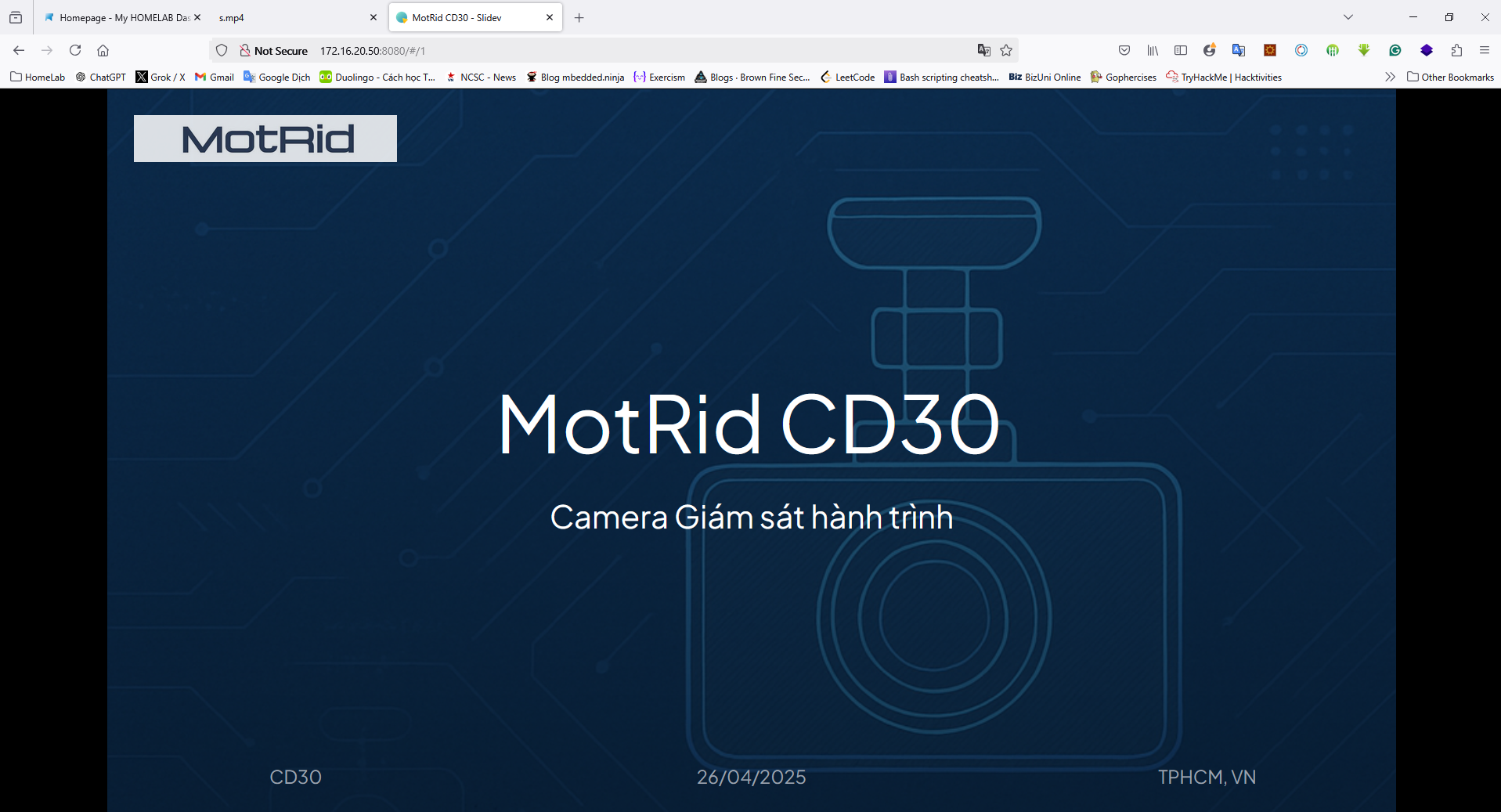Open the Firefox application hamburger menu

(x=1485, y=50)
